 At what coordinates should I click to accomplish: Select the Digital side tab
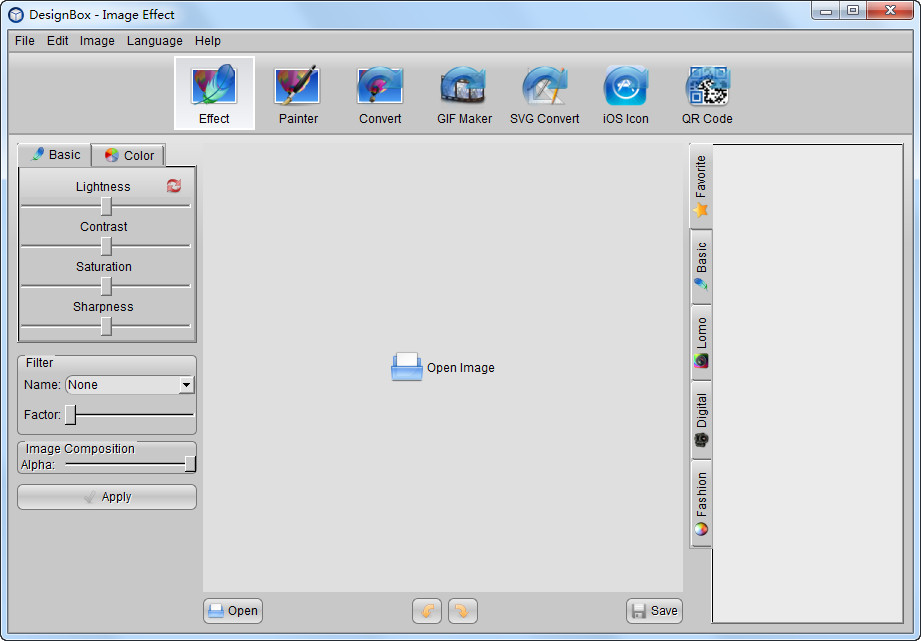pos(701,419)
